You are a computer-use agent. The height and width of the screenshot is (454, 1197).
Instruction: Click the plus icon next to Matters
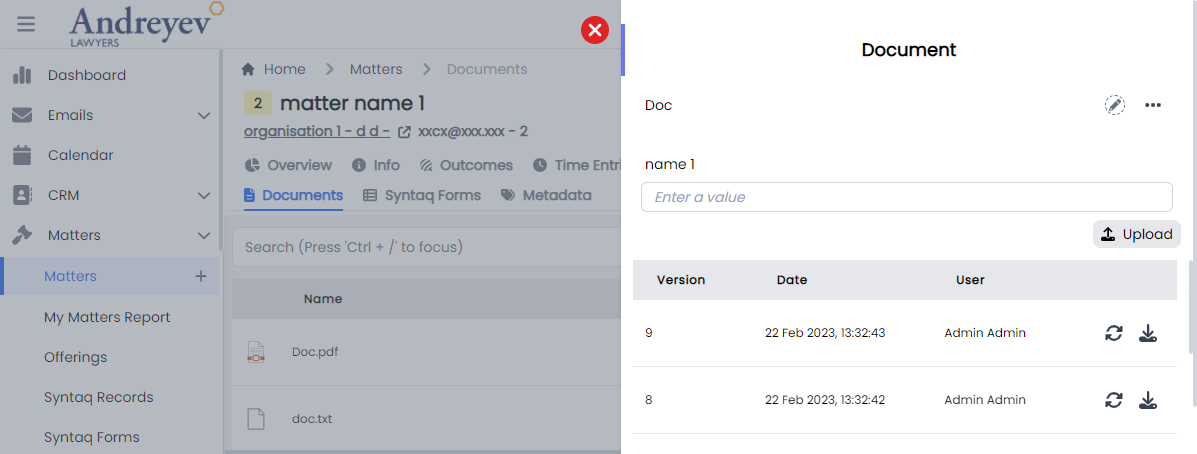pos(200,276)
